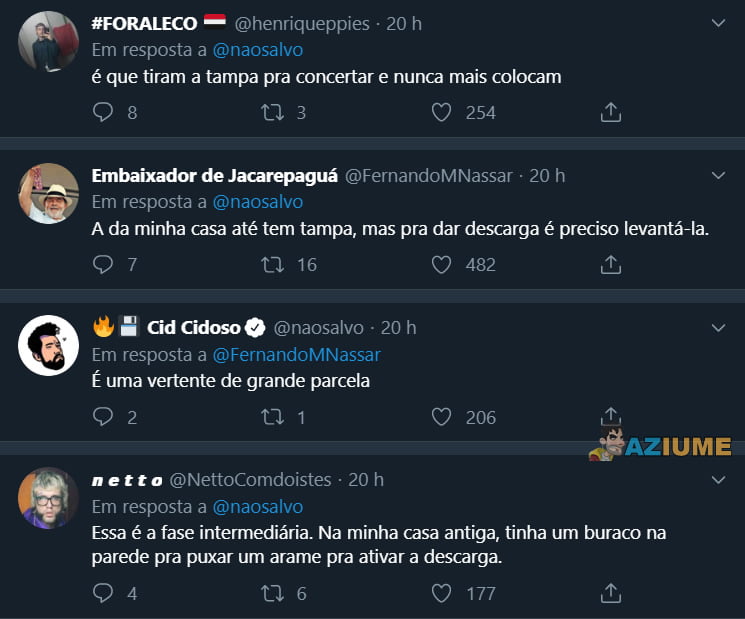The image size is (745, 619).
Task: Open Embaixador de Jacarepaguá's display name
Action: pyautogui.click(x=214, y=176)
